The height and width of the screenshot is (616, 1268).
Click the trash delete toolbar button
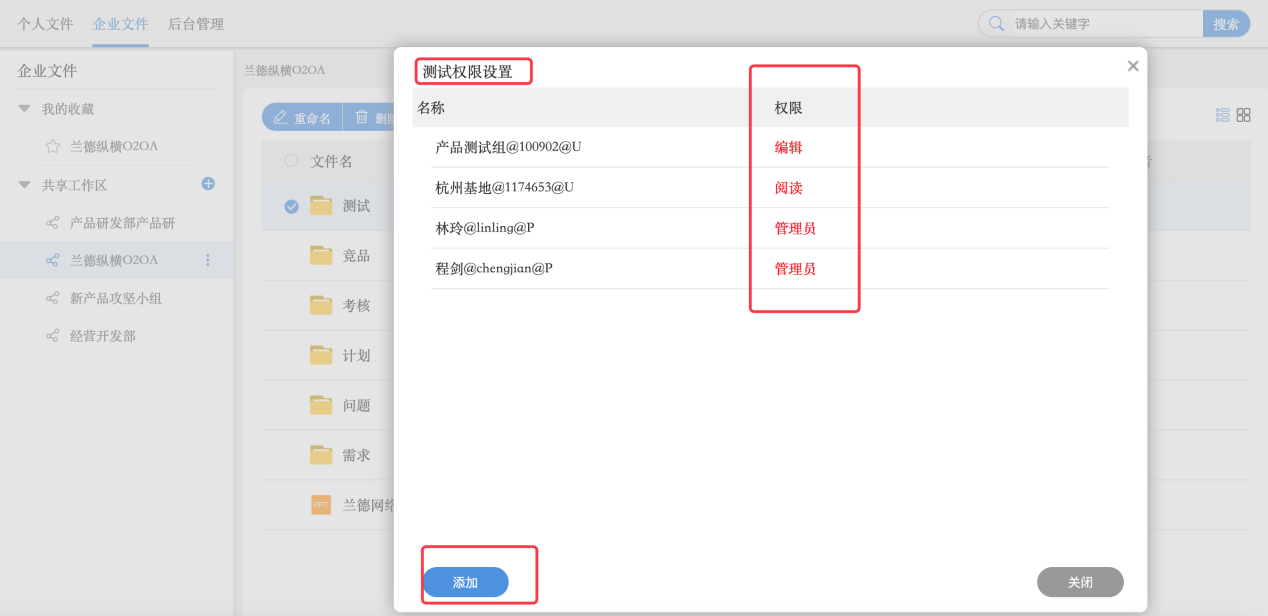(368, 117)
